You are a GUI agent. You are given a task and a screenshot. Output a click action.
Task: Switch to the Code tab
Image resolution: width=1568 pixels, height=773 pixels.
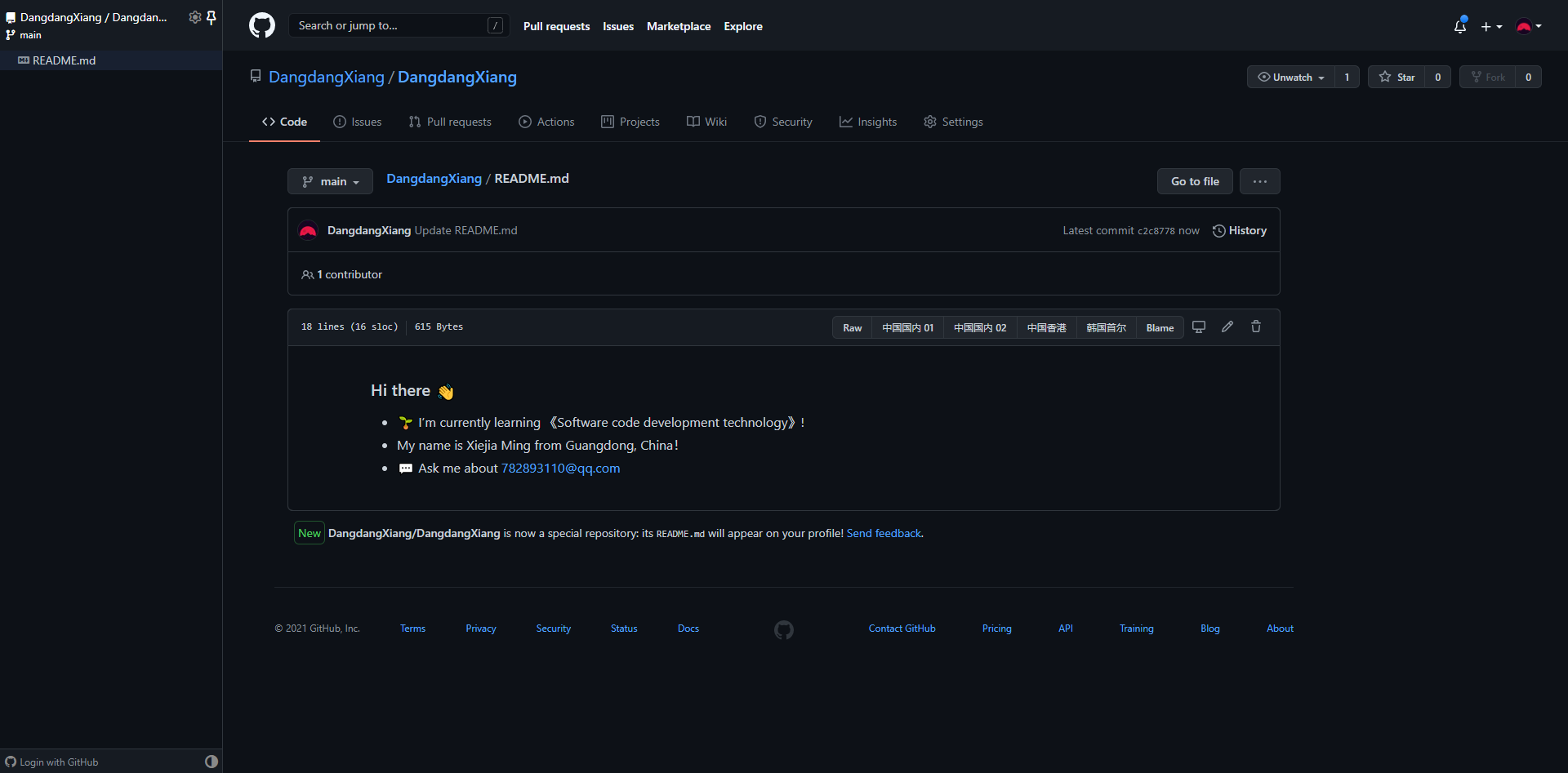tap(284, 122)
